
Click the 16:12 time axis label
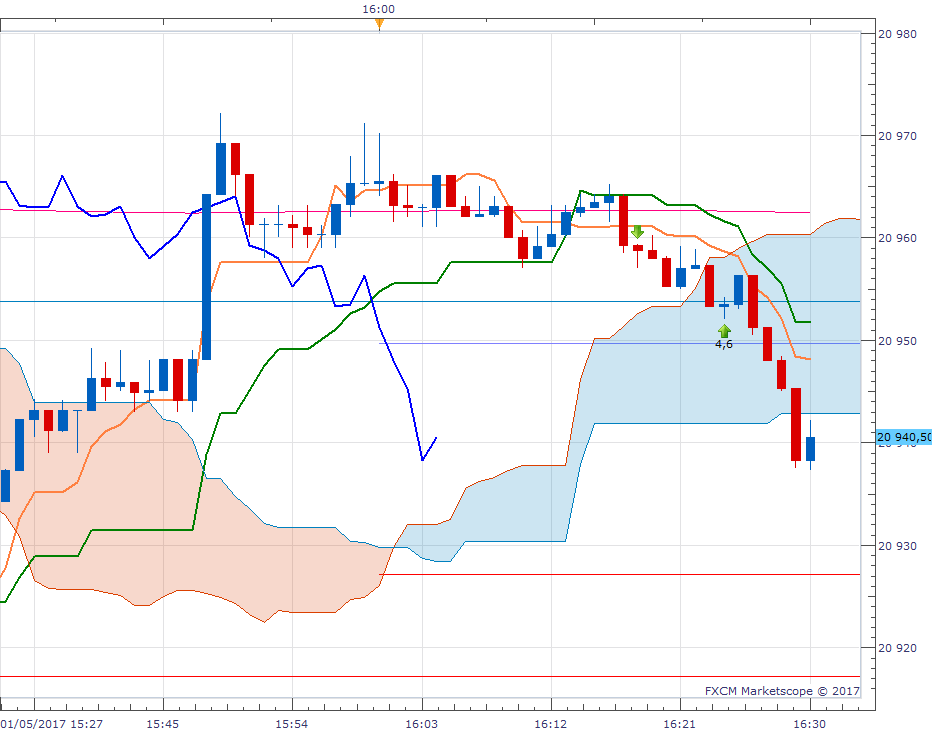(550, 724)
